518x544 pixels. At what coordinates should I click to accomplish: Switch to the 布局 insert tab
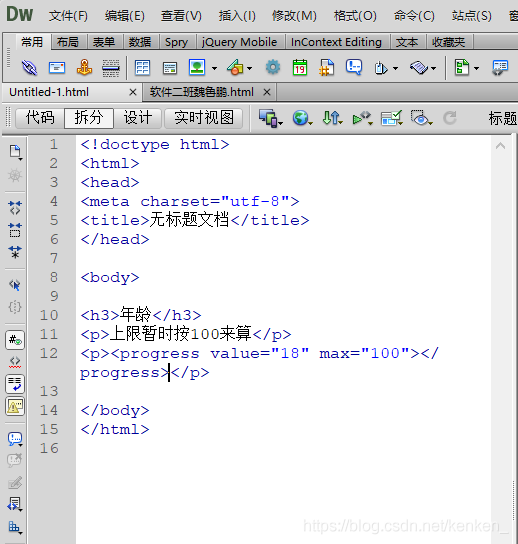pyautogui.click(x=68, y=42)
